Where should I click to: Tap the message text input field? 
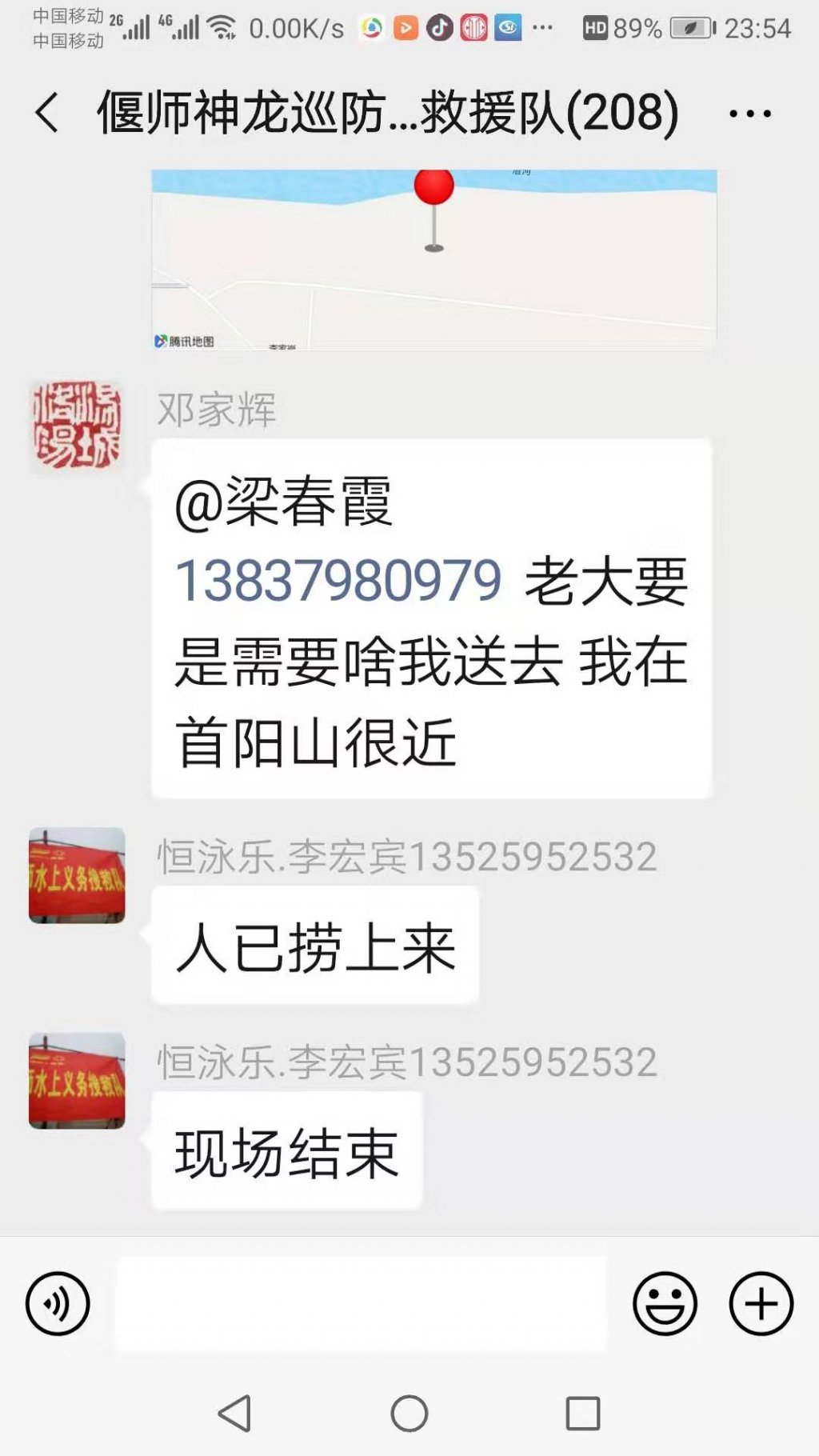point(361,1304)
